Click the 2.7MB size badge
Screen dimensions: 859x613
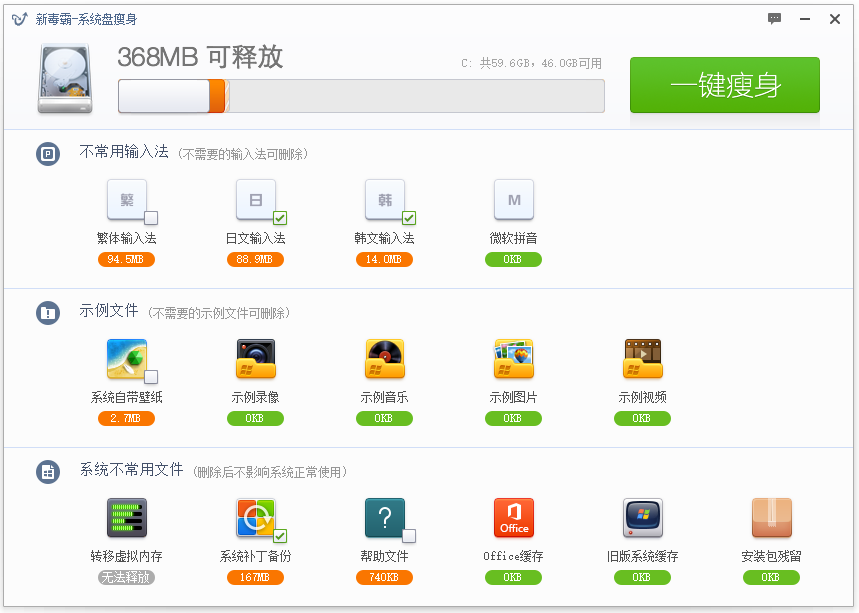(x=127, y=419)
